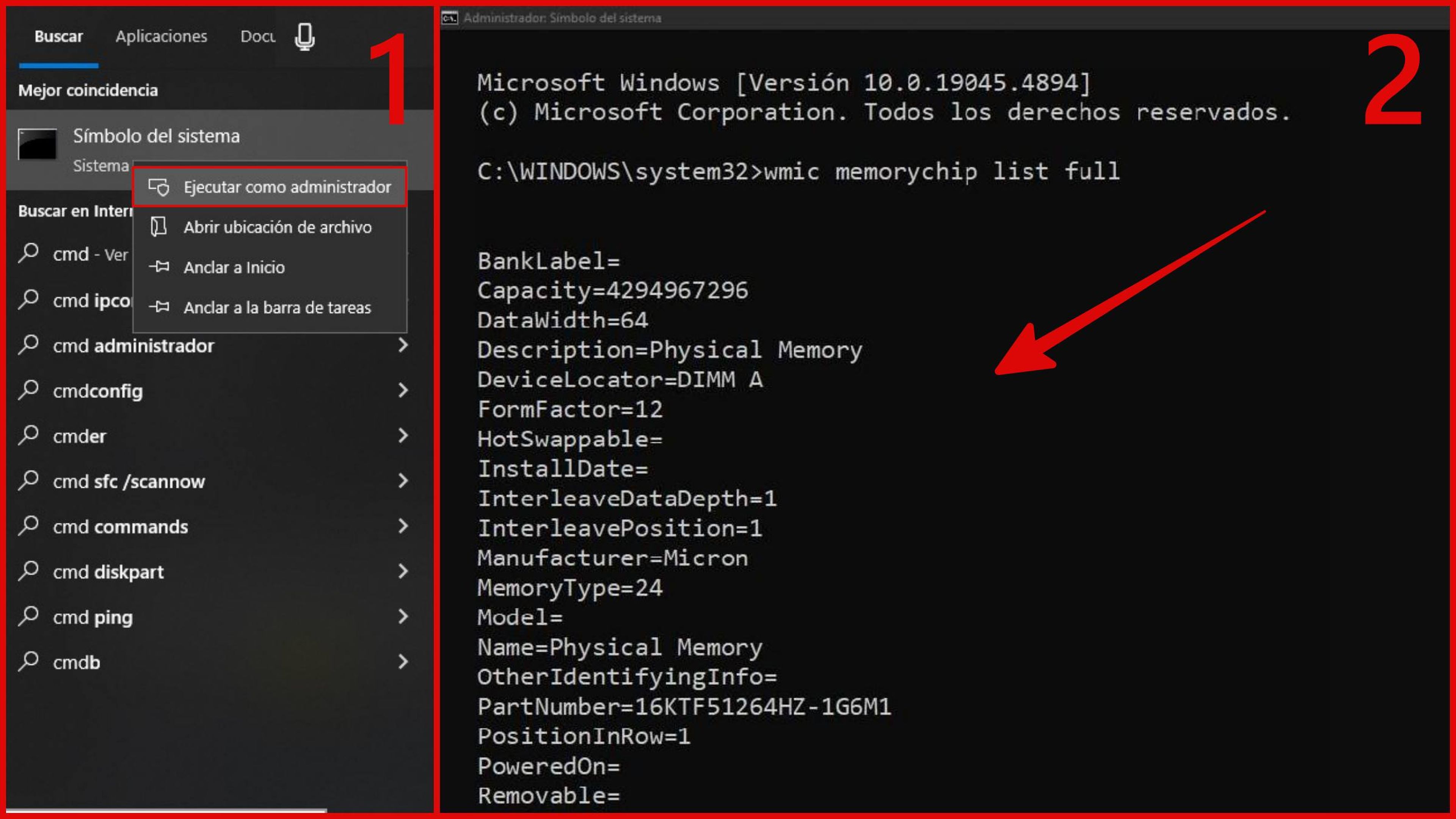The height and width of the screenshot is (819, 1456).
Task: Click the search icon next to cmd - Ver
Action: [x=28, y=253]
